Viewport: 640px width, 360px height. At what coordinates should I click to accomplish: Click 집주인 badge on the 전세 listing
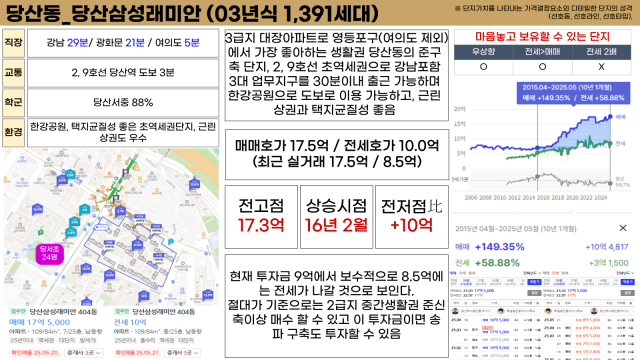(122, 312)
